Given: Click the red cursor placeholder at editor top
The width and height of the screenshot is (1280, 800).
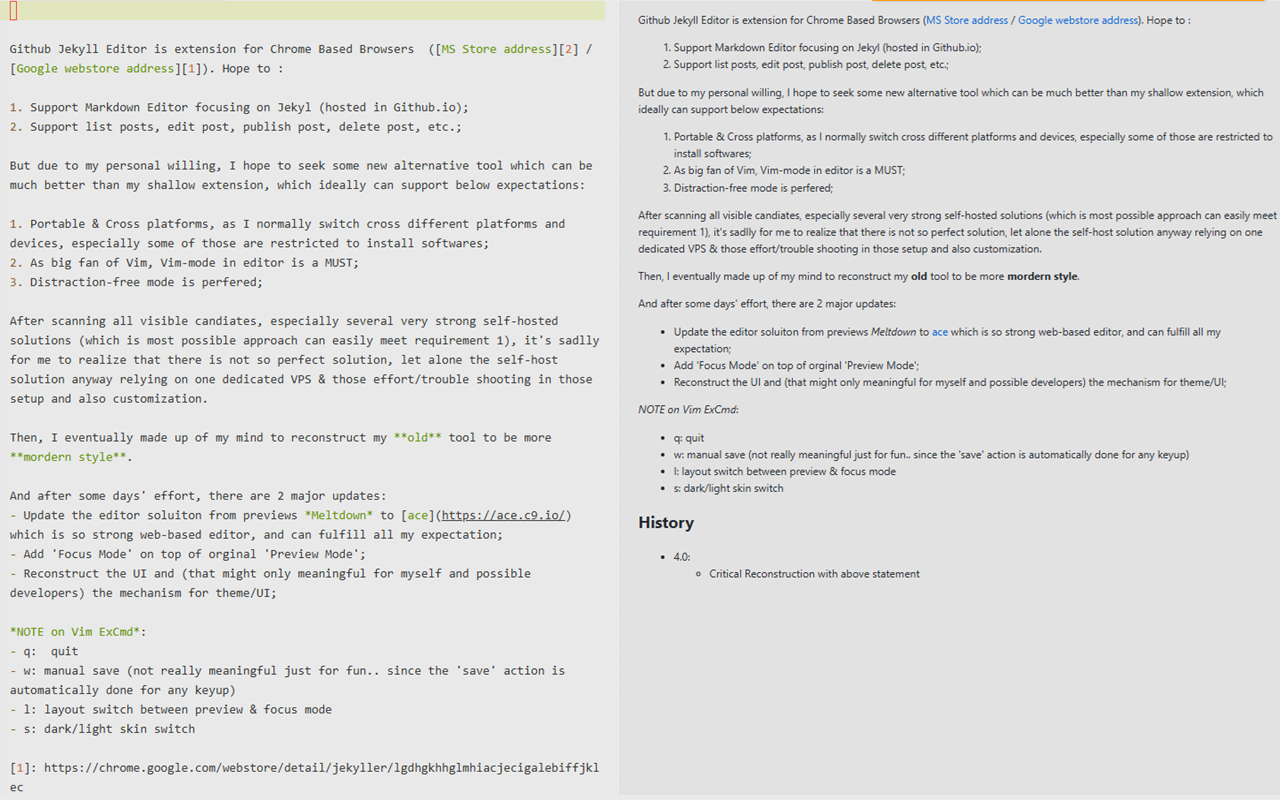Looking at the screenshot, I should click(11, 10).
